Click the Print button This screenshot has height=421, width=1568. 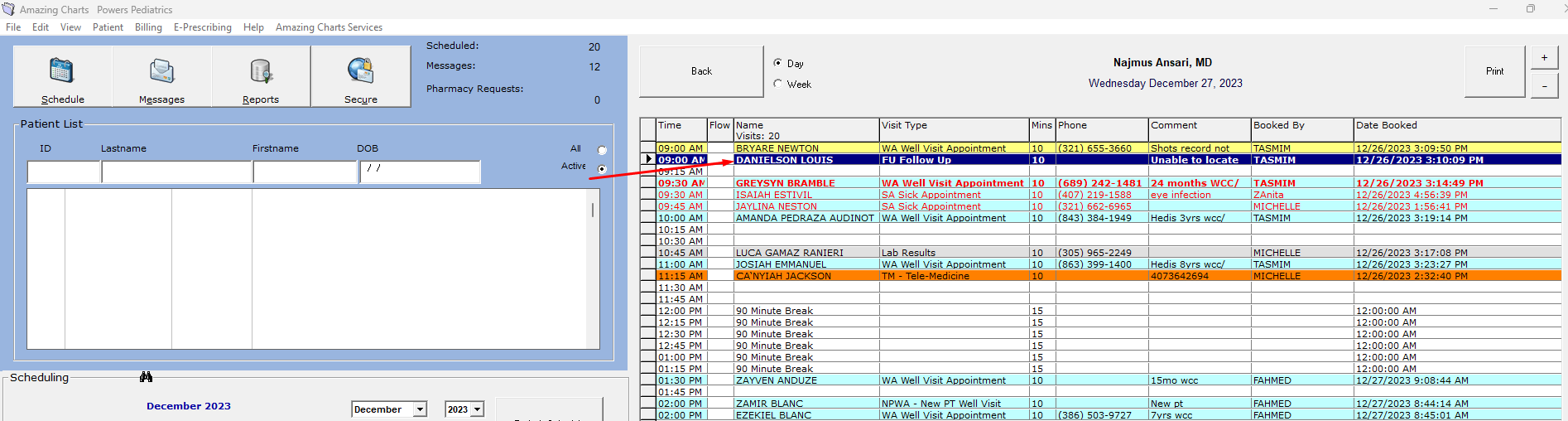pos(1494,71)
